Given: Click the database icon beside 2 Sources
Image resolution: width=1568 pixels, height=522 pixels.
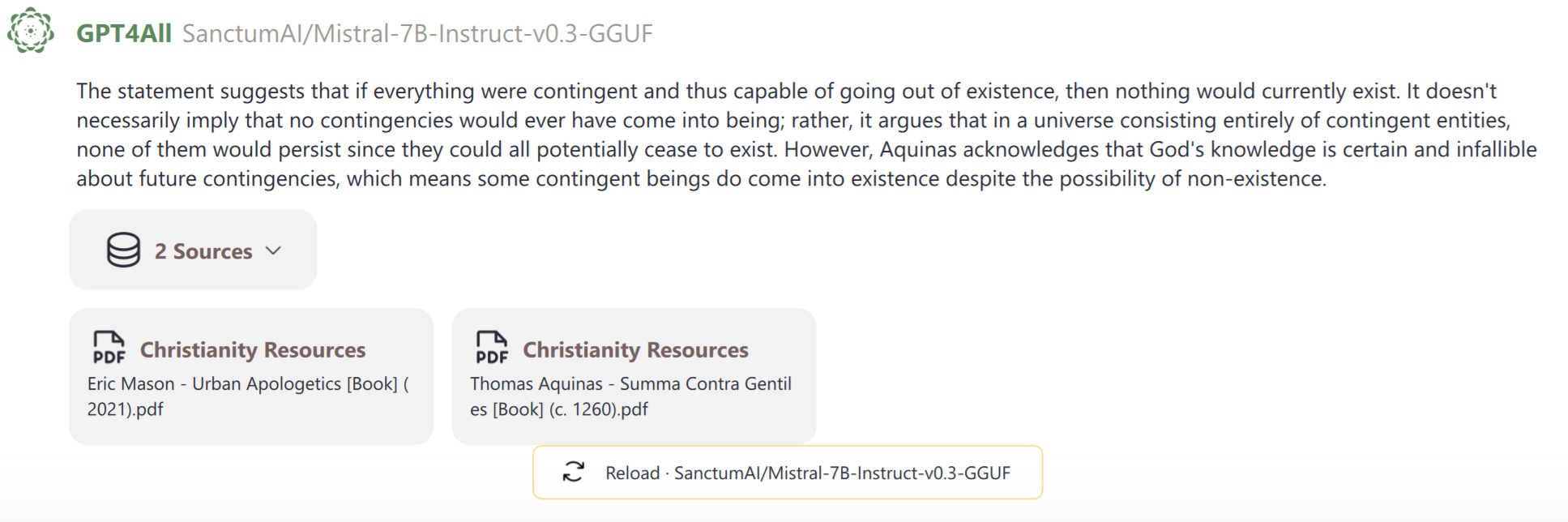Looking at the screenshot, I should [123, 250].
